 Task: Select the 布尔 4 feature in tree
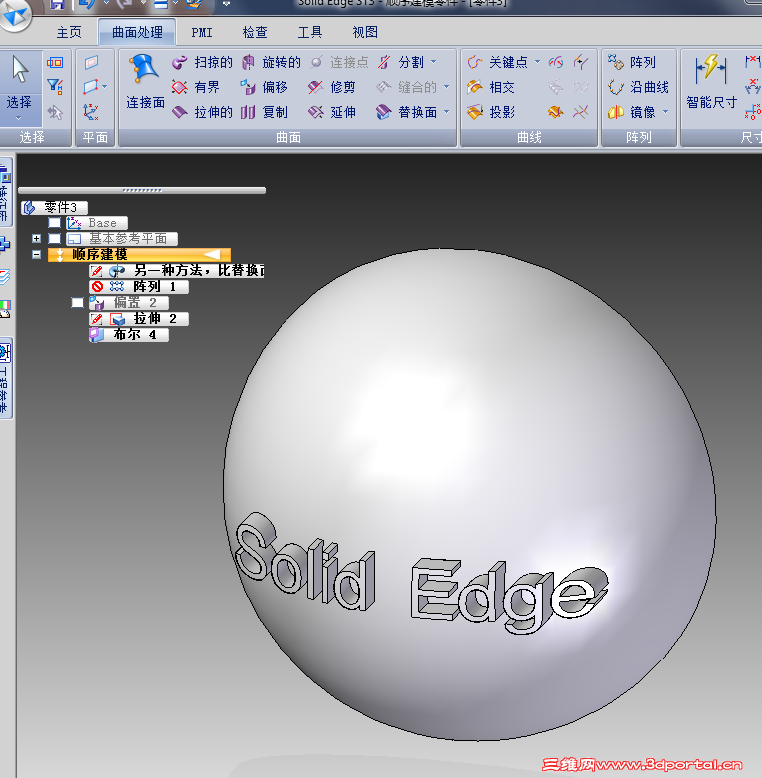pos(129,334)
